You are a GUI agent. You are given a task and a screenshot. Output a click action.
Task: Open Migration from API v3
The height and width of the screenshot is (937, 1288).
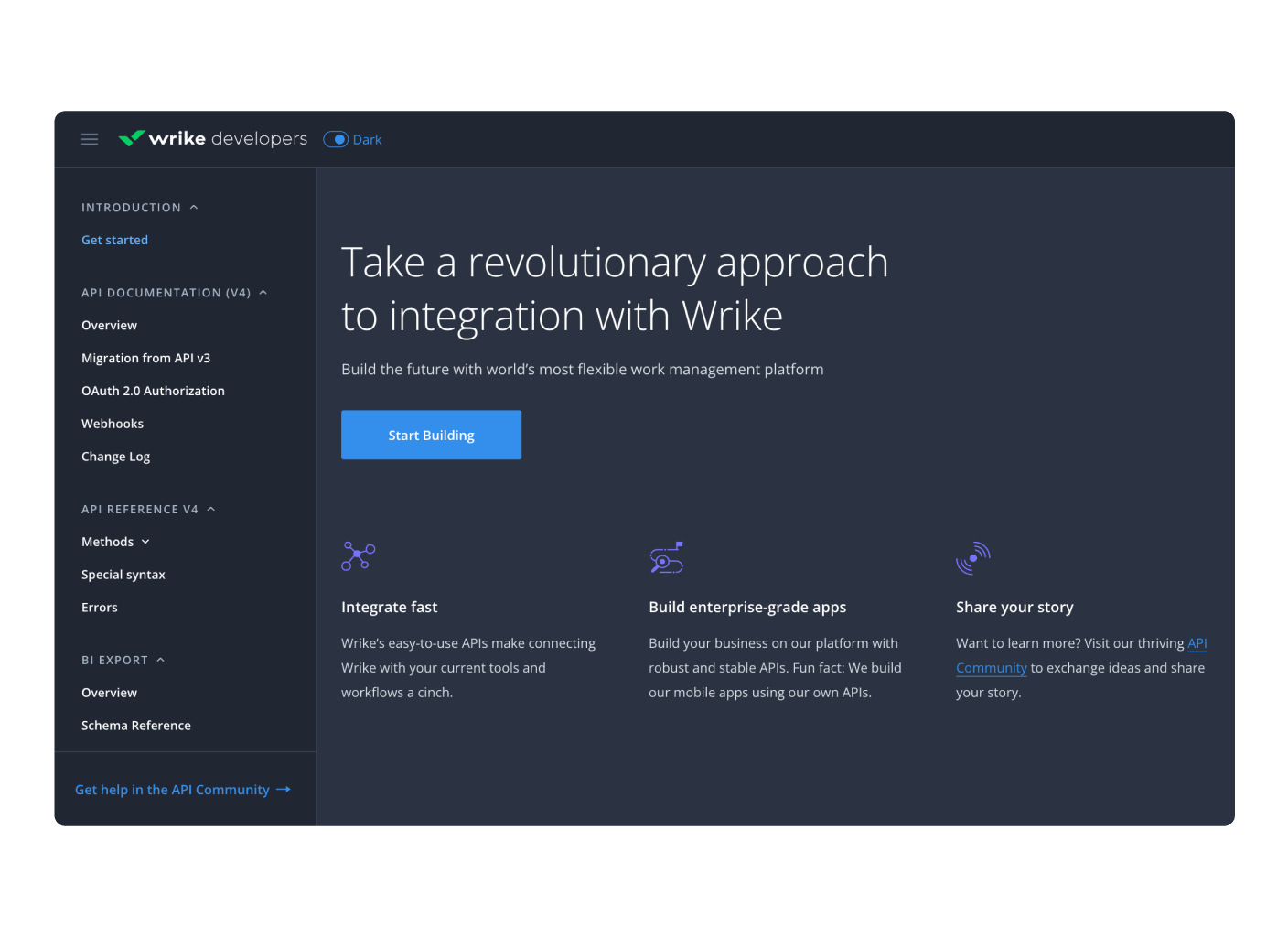tap(145, 358)
